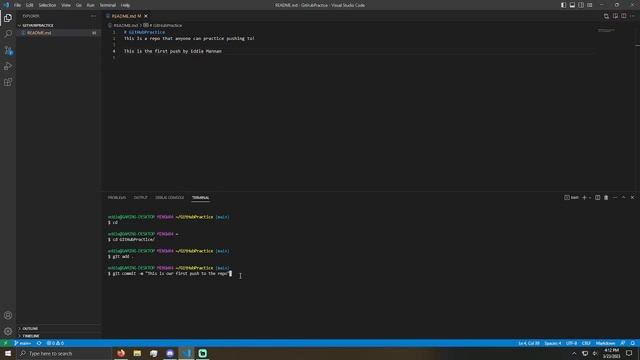This screenshot has width=640, height=360.
Task: Split the editor right
Action: click(624, 16)
